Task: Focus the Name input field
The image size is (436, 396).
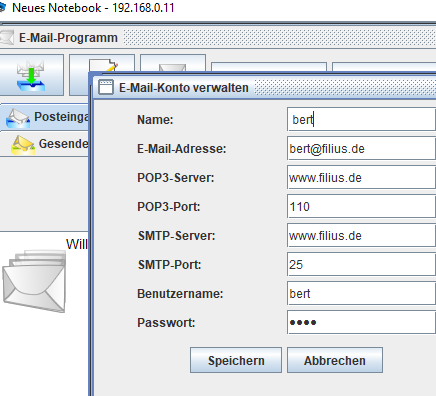Action: (361, 119)
